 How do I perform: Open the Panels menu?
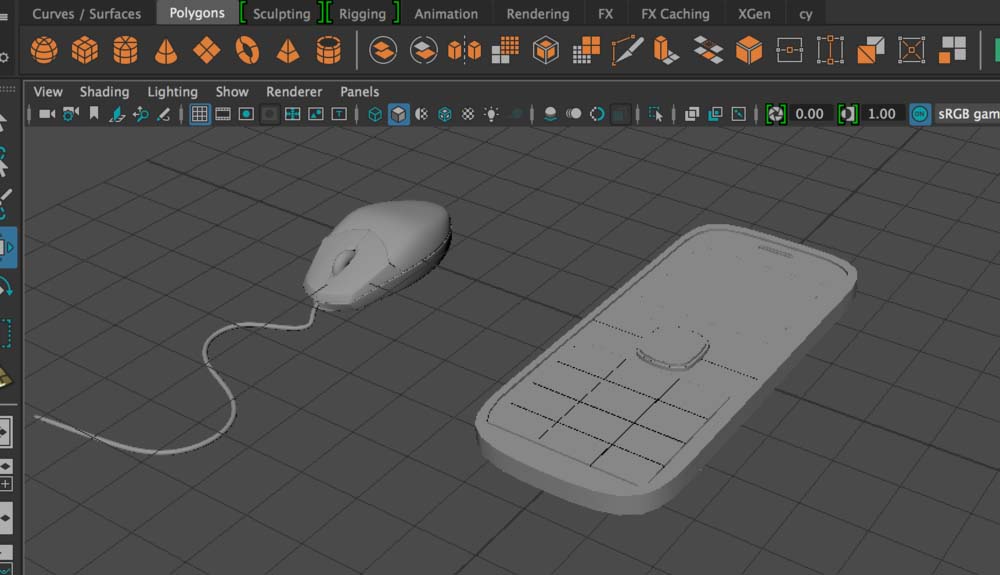point(359,91)
